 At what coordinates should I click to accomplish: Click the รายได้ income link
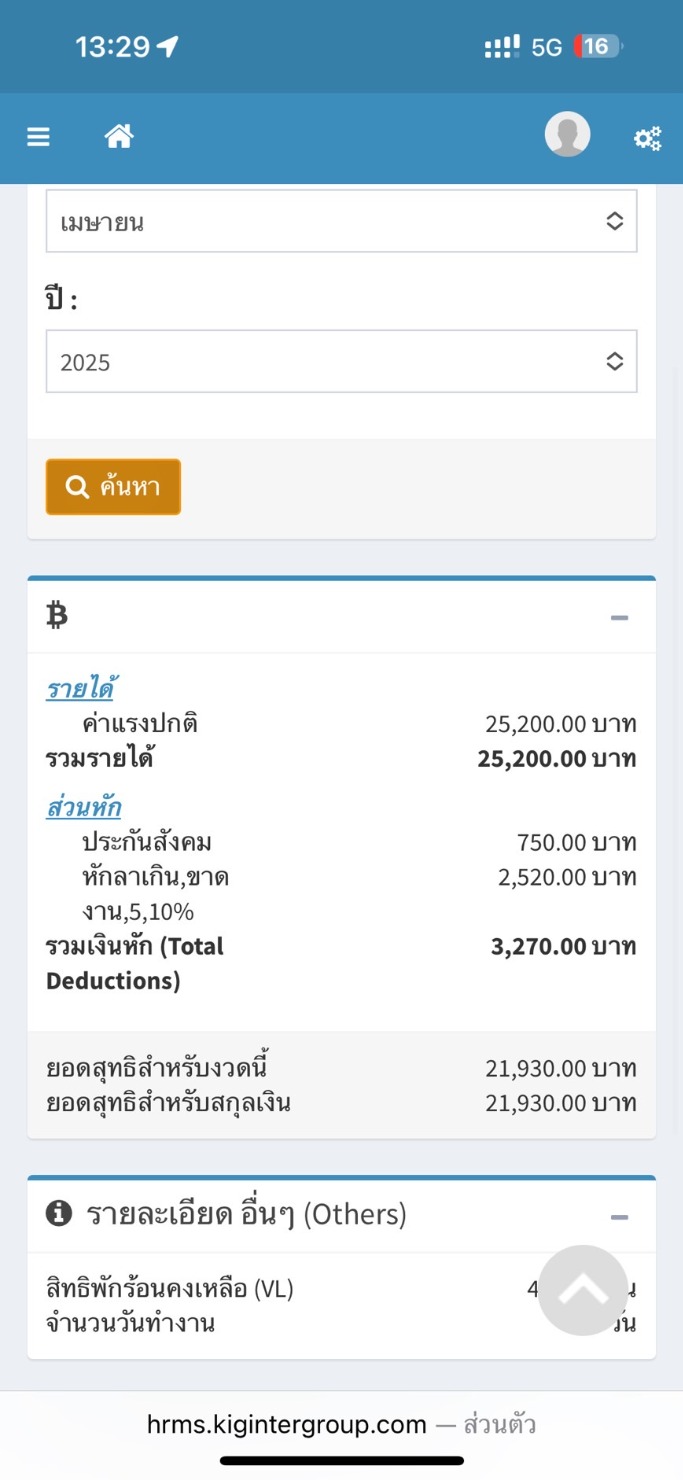click(x=80, y=688)
